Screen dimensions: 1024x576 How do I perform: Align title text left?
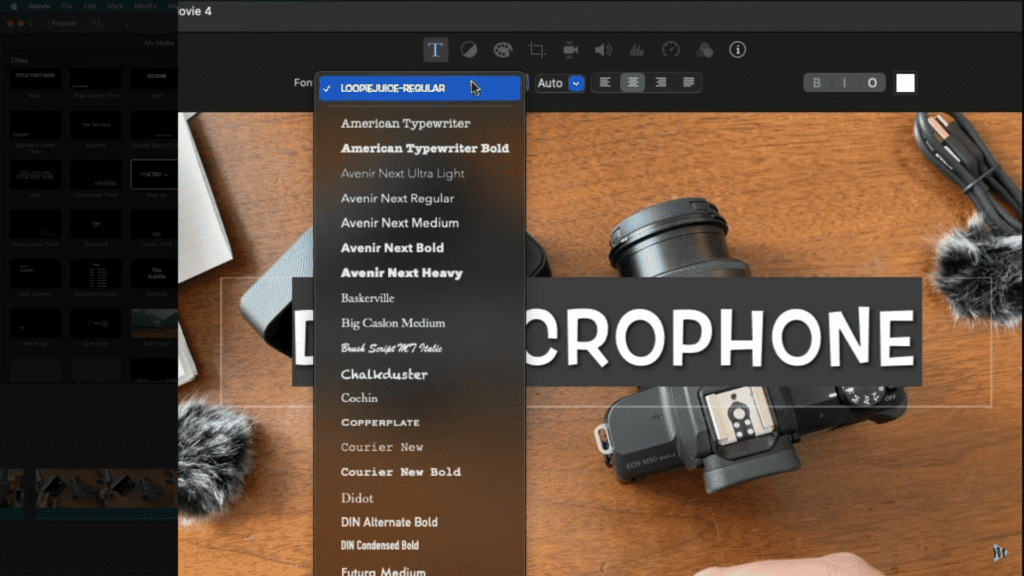pos(605,82)
